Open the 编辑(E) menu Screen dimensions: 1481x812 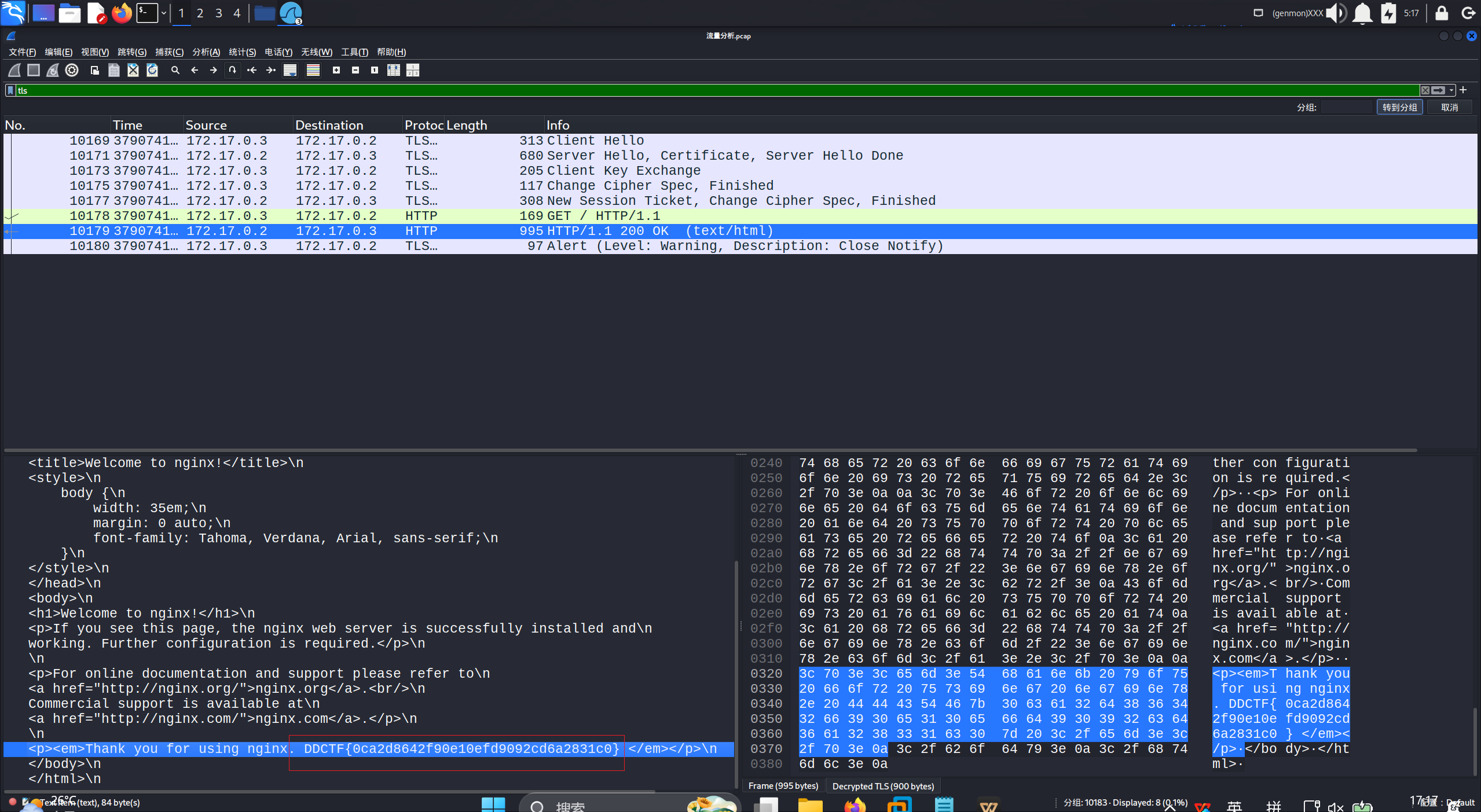(58, 52)
